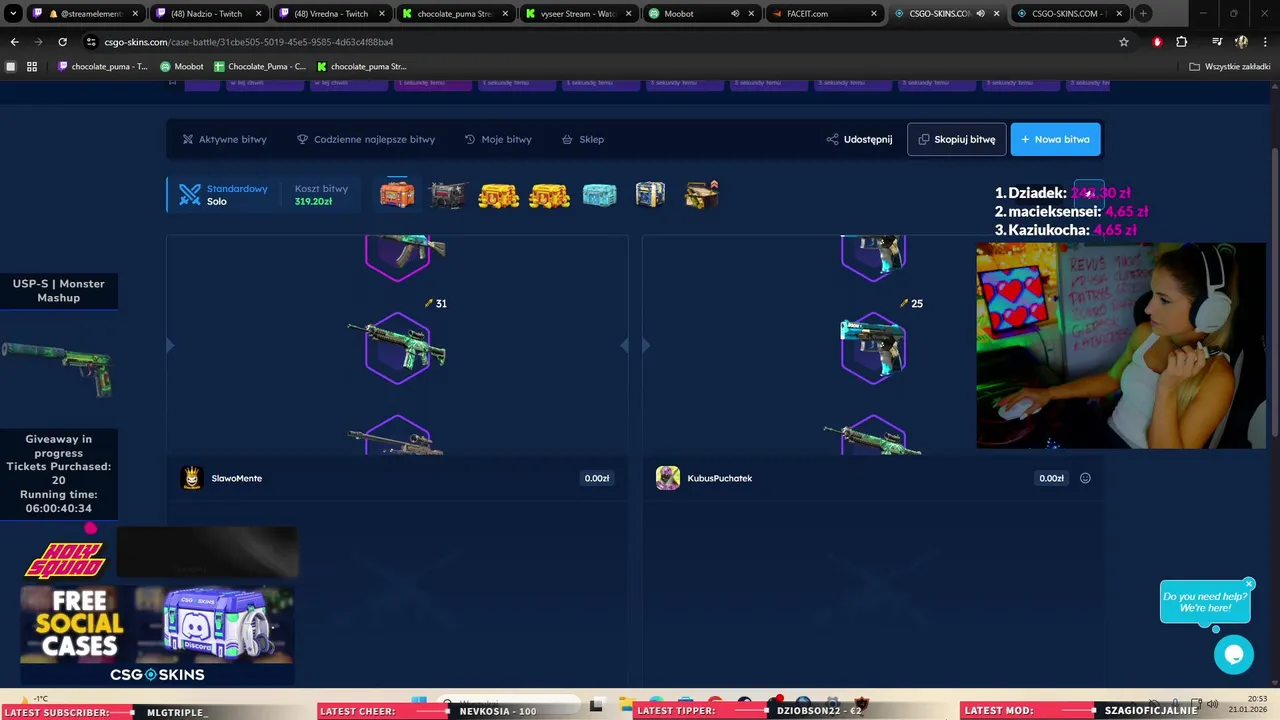Click SlawoMente's 0.00zł balance

pyautogui.click(x=597, y=478)
